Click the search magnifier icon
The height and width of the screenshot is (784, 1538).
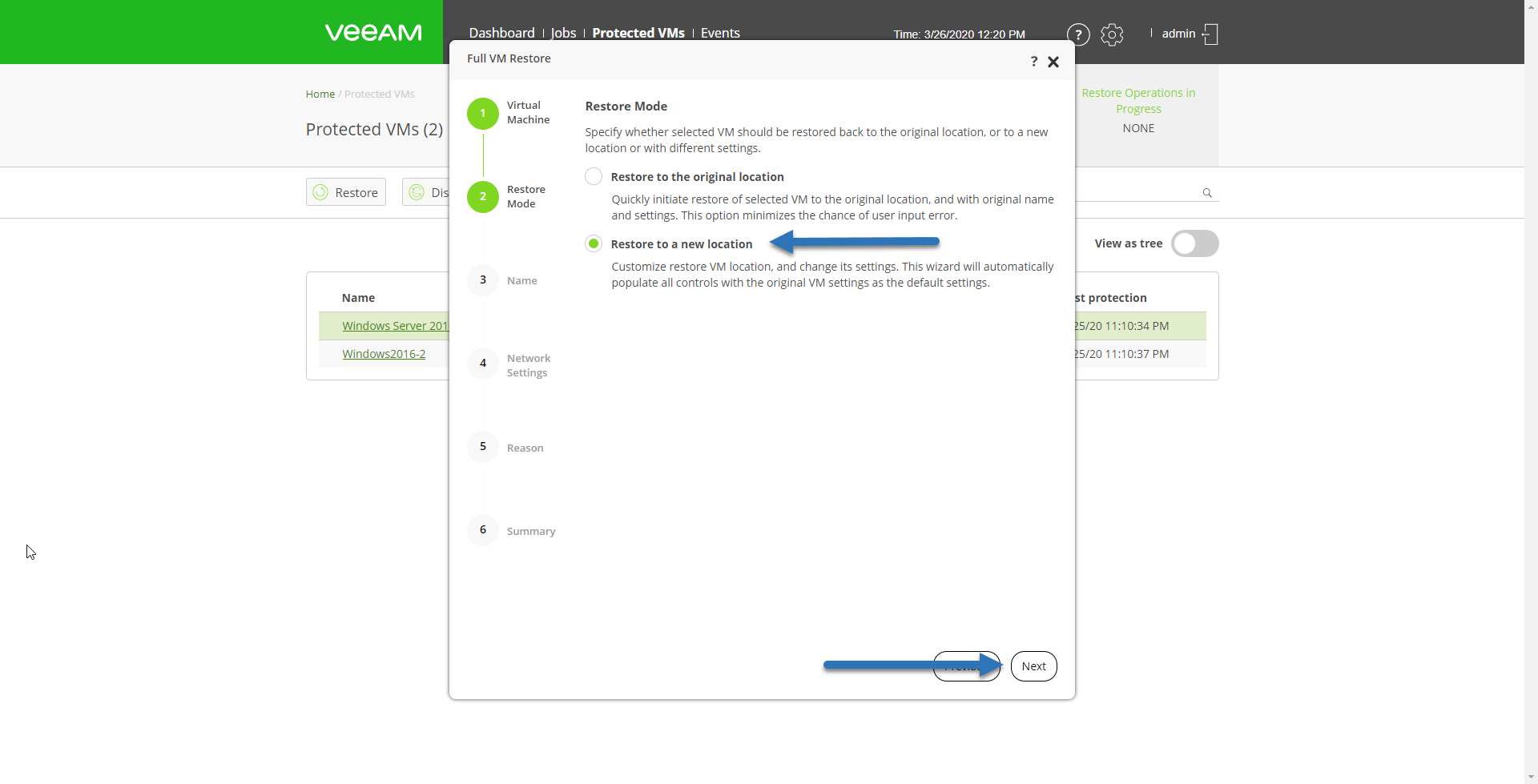(x=1207, y=193)
